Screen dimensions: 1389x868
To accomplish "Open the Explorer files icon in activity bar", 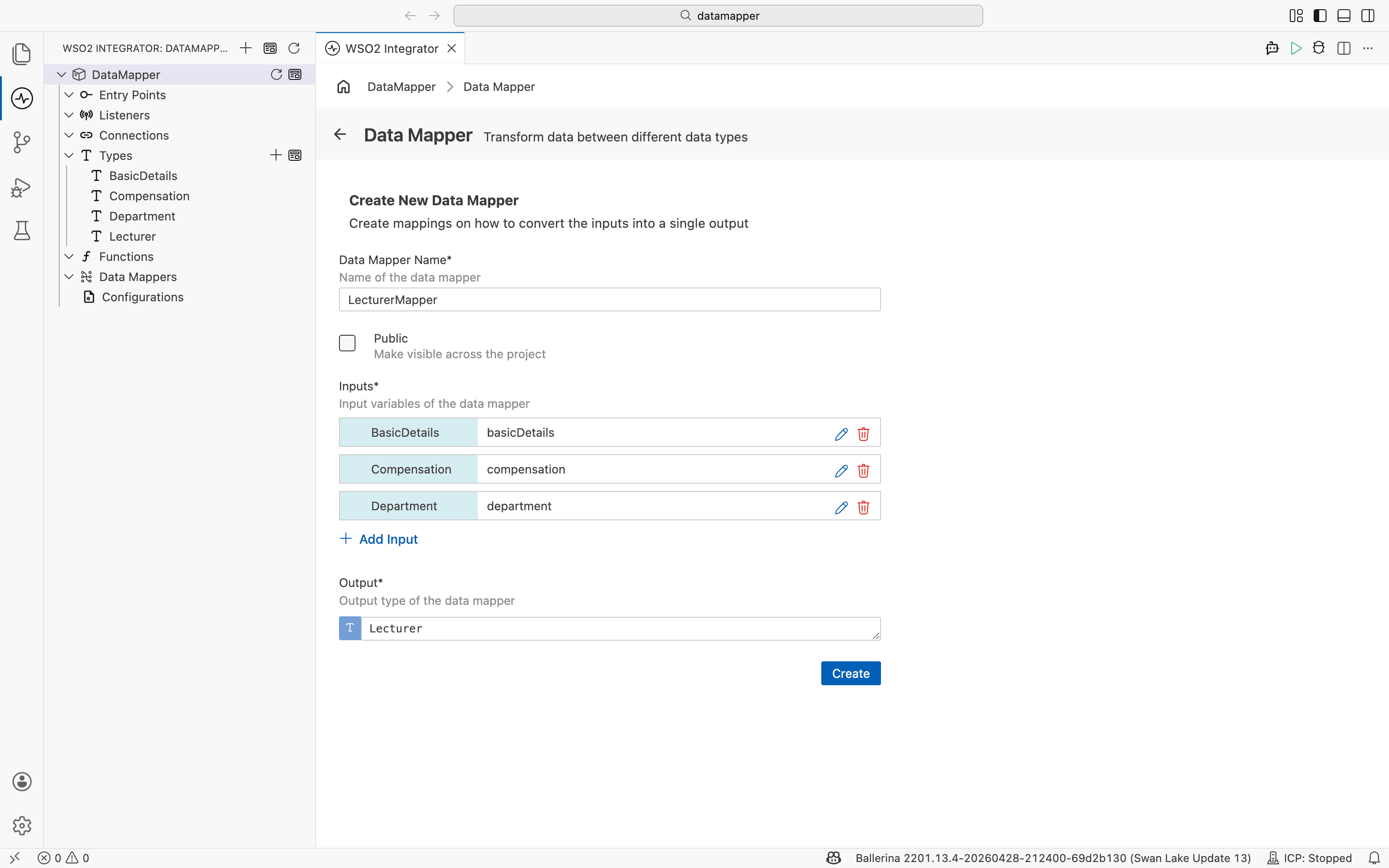I will [22, 54].
